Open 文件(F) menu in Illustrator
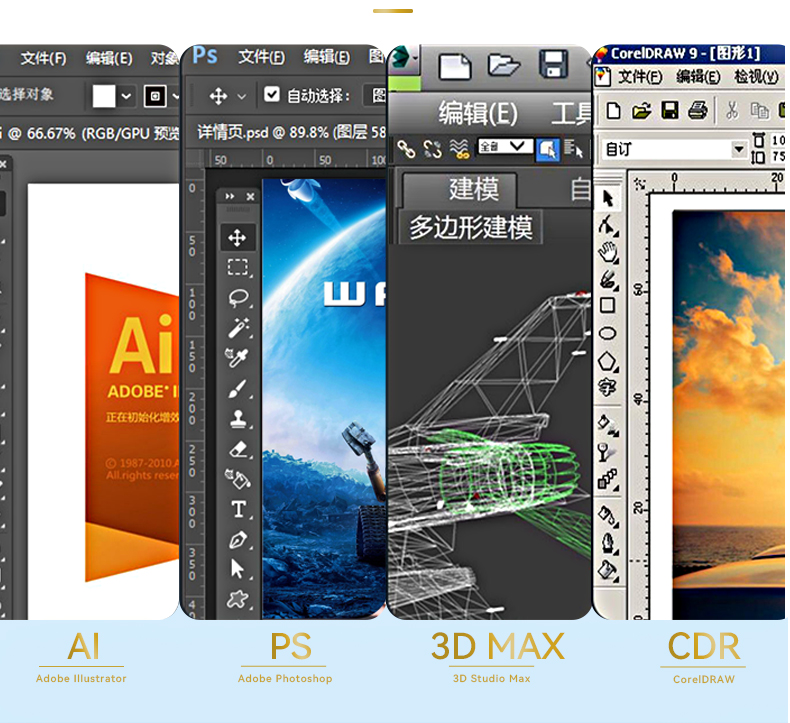 pos(43,59)
